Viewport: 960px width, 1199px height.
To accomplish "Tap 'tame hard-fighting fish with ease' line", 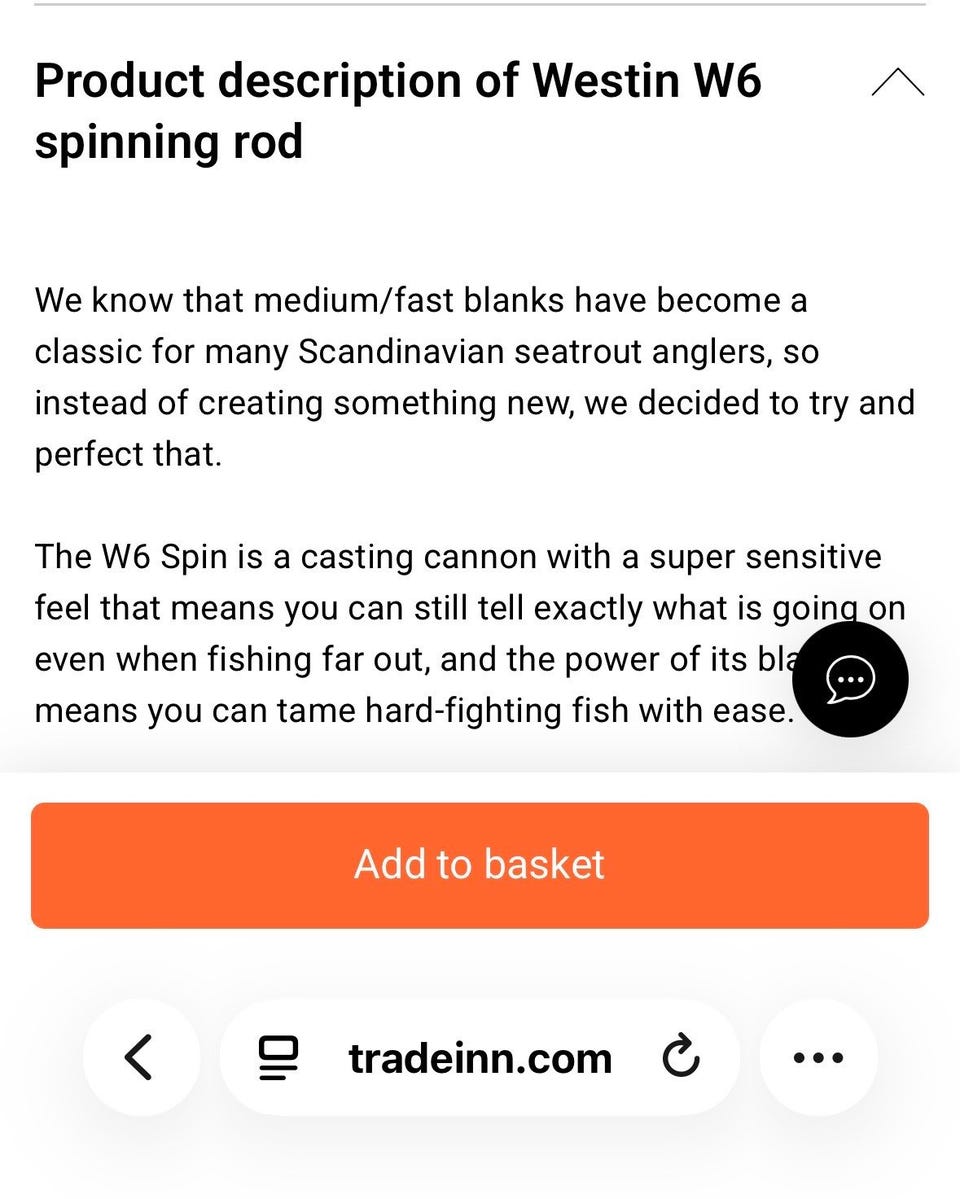I will coord(413,711).
